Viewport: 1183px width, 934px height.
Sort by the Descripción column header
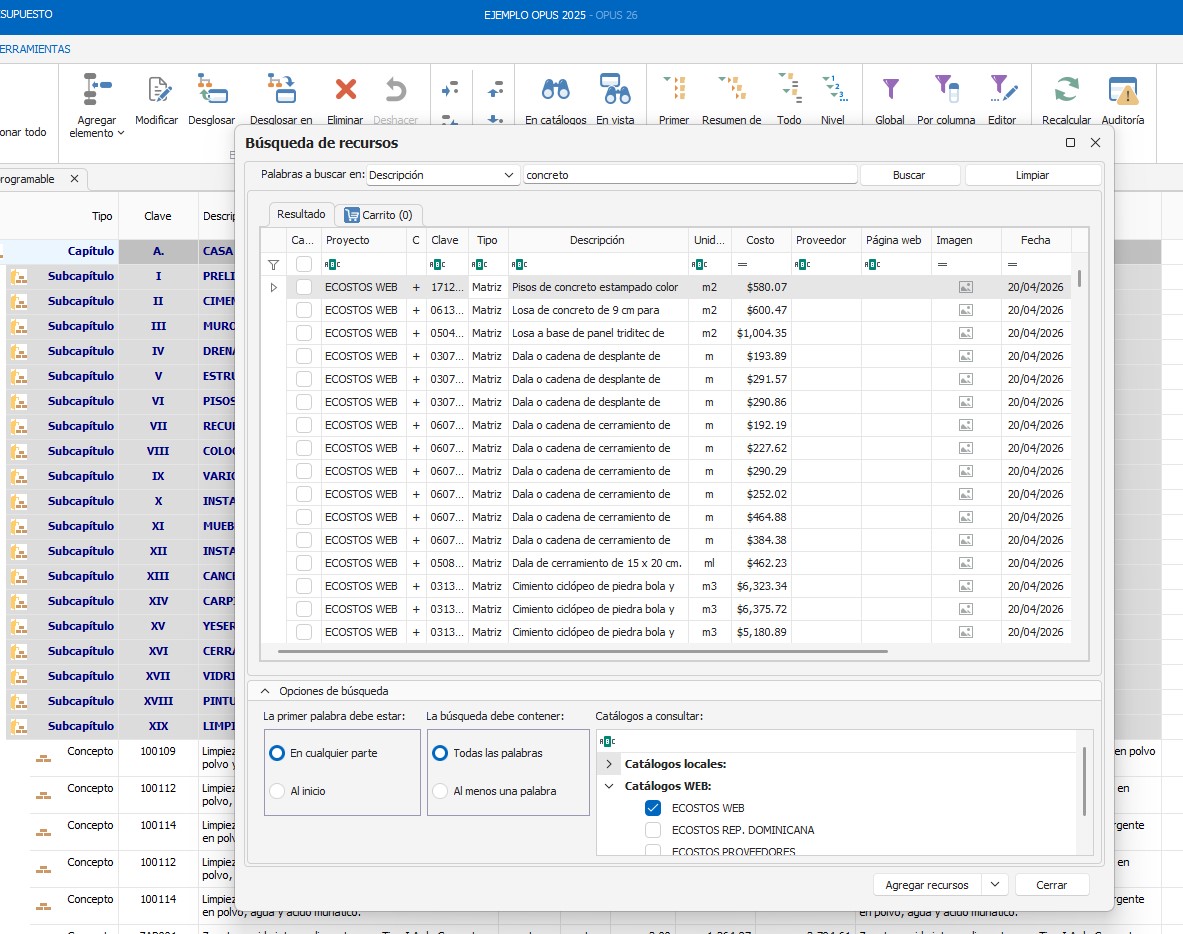(x=598, y=240)
